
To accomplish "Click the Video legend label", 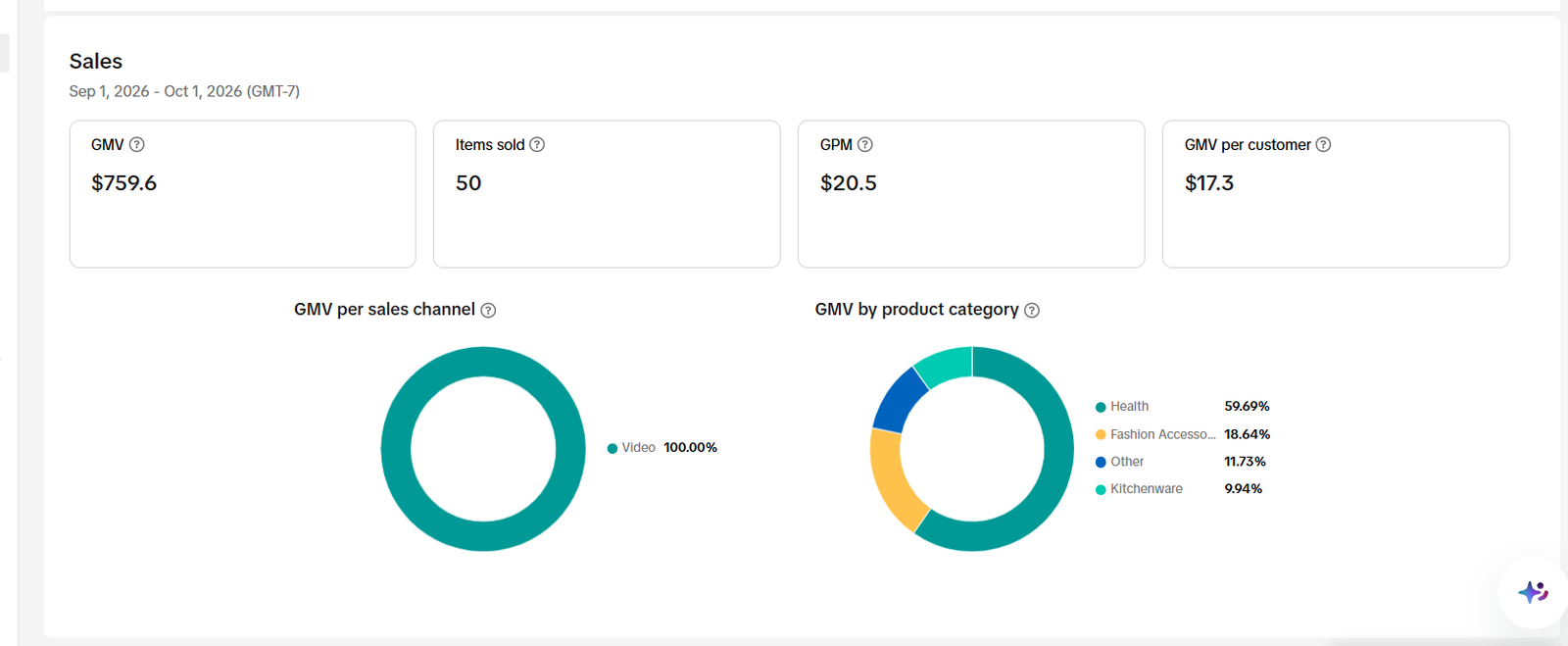I will pyautogui.click(x=639, y=447).
